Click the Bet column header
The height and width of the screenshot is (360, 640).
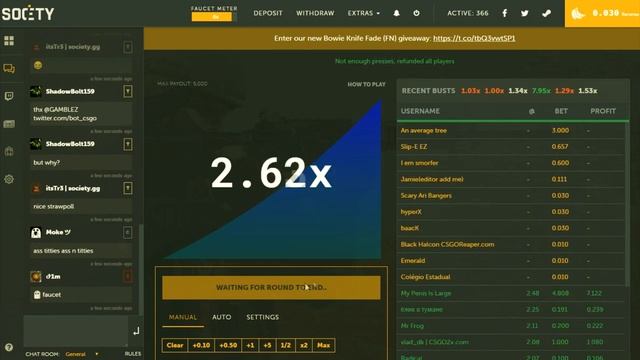click(561, 111)
